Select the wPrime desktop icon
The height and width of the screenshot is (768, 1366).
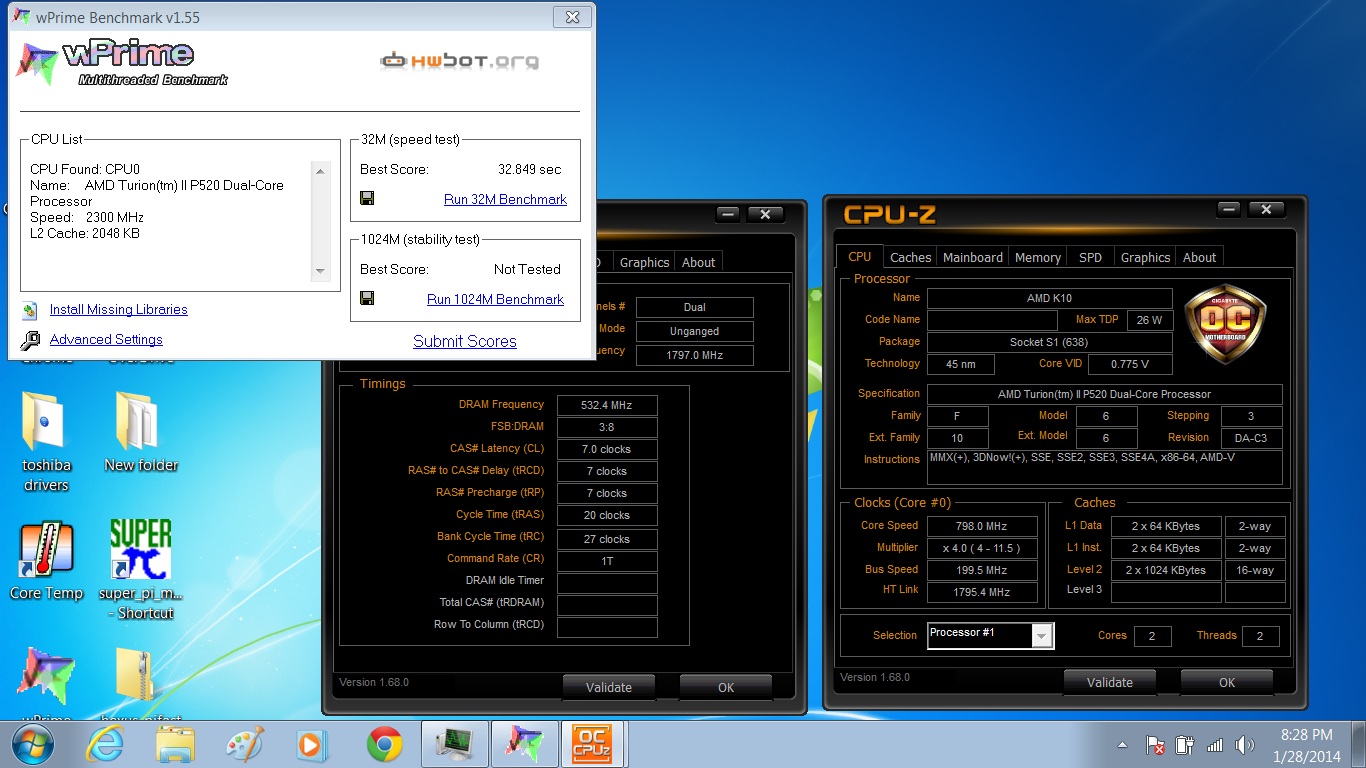[46, 685]
